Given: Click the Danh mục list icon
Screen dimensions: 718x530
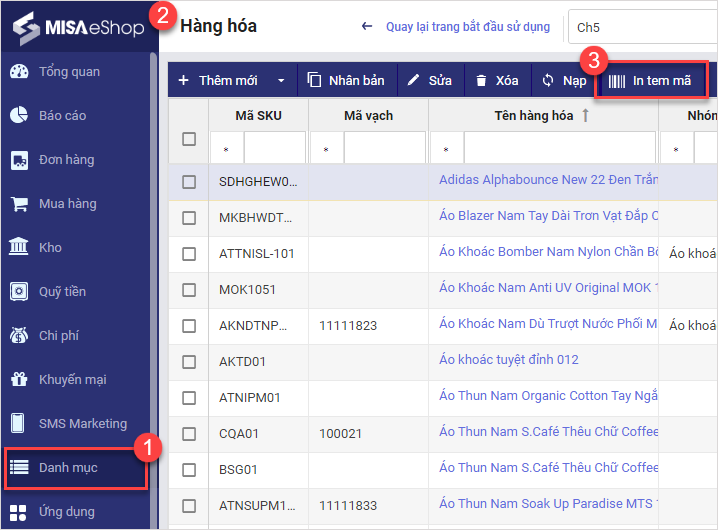Looking at the screenshot, I should click(19, 467).
